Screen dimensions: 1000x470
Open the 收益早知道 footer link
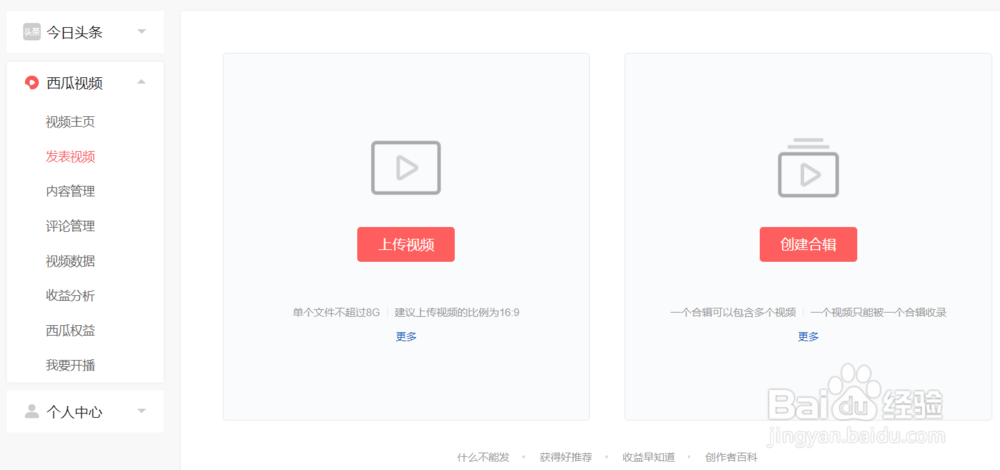click(x=649, y=457)
